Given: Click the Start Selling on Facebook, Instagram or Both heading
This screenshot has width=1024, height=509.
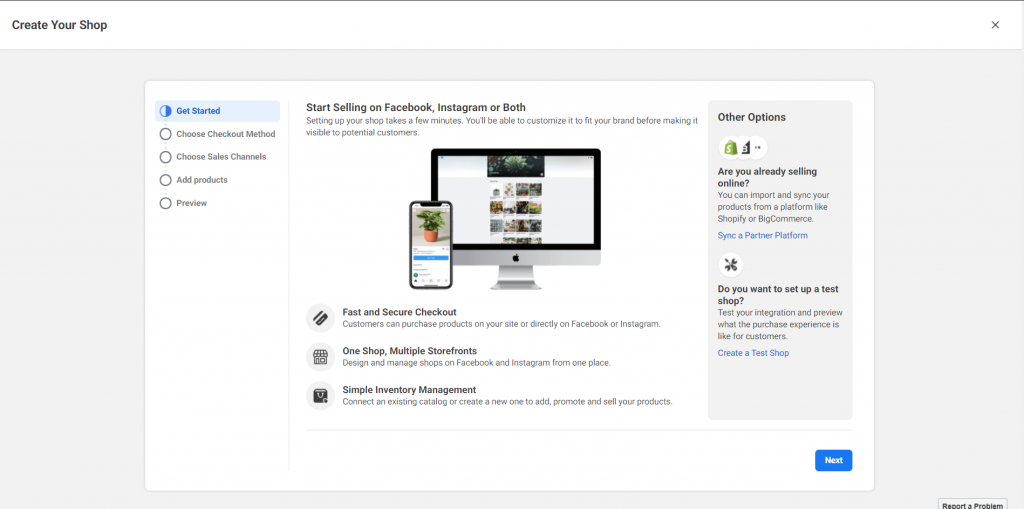Looking at the screenshot, I should point(416,107).
